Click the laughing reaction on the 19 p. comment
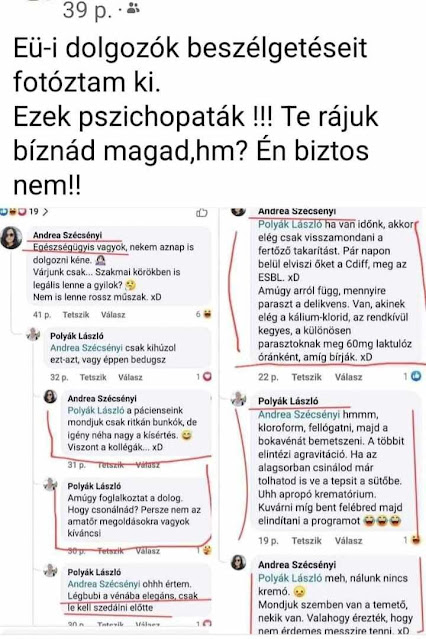Viewport: 426px width, 639px height. (x=416, y=540)
